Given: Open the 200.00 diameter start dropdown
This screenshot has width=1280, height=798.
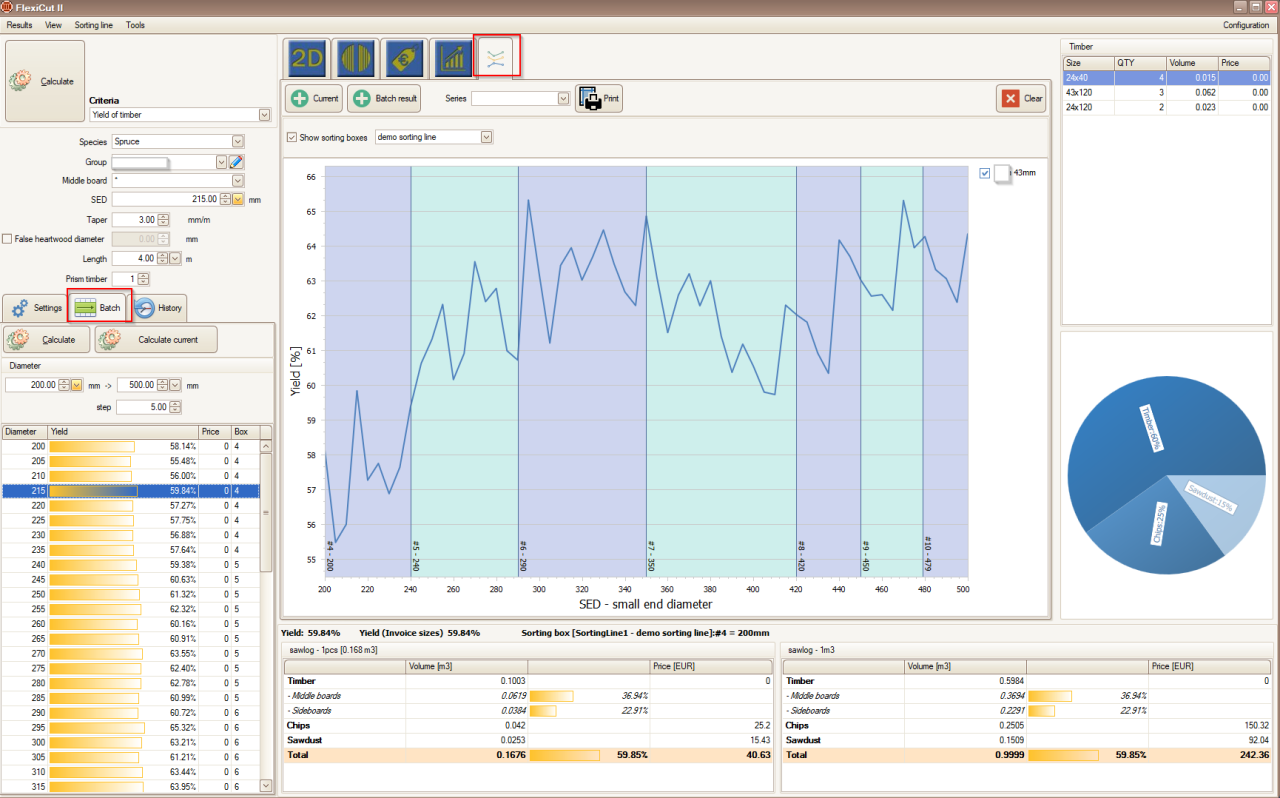Looking at the screenshot, I should [76, 385].
